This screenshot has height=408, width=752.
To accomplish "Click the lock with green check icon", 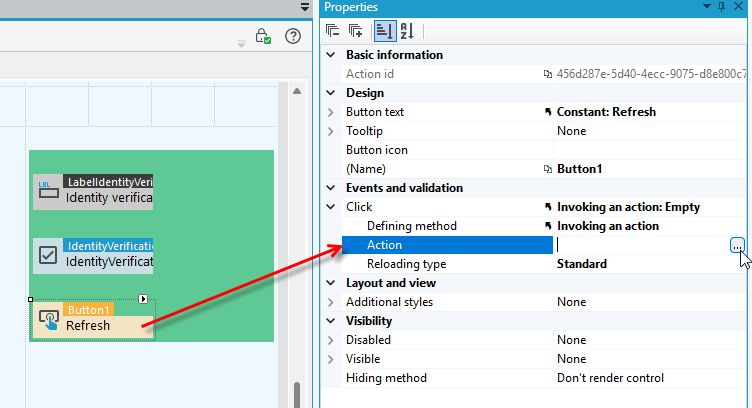I will point(263,36).
